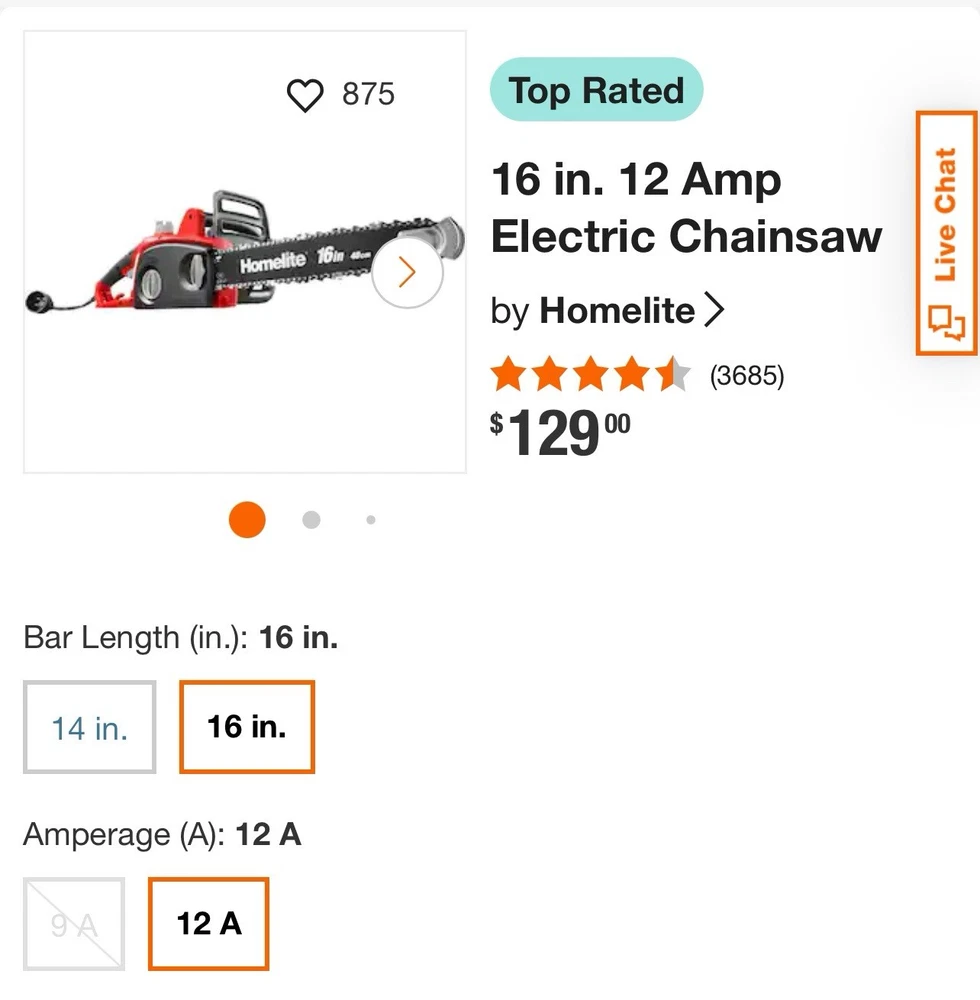The width and height of the screenshot is (980, 1000).
Task: Click the 875 favorites count
Action: point(368,95)
